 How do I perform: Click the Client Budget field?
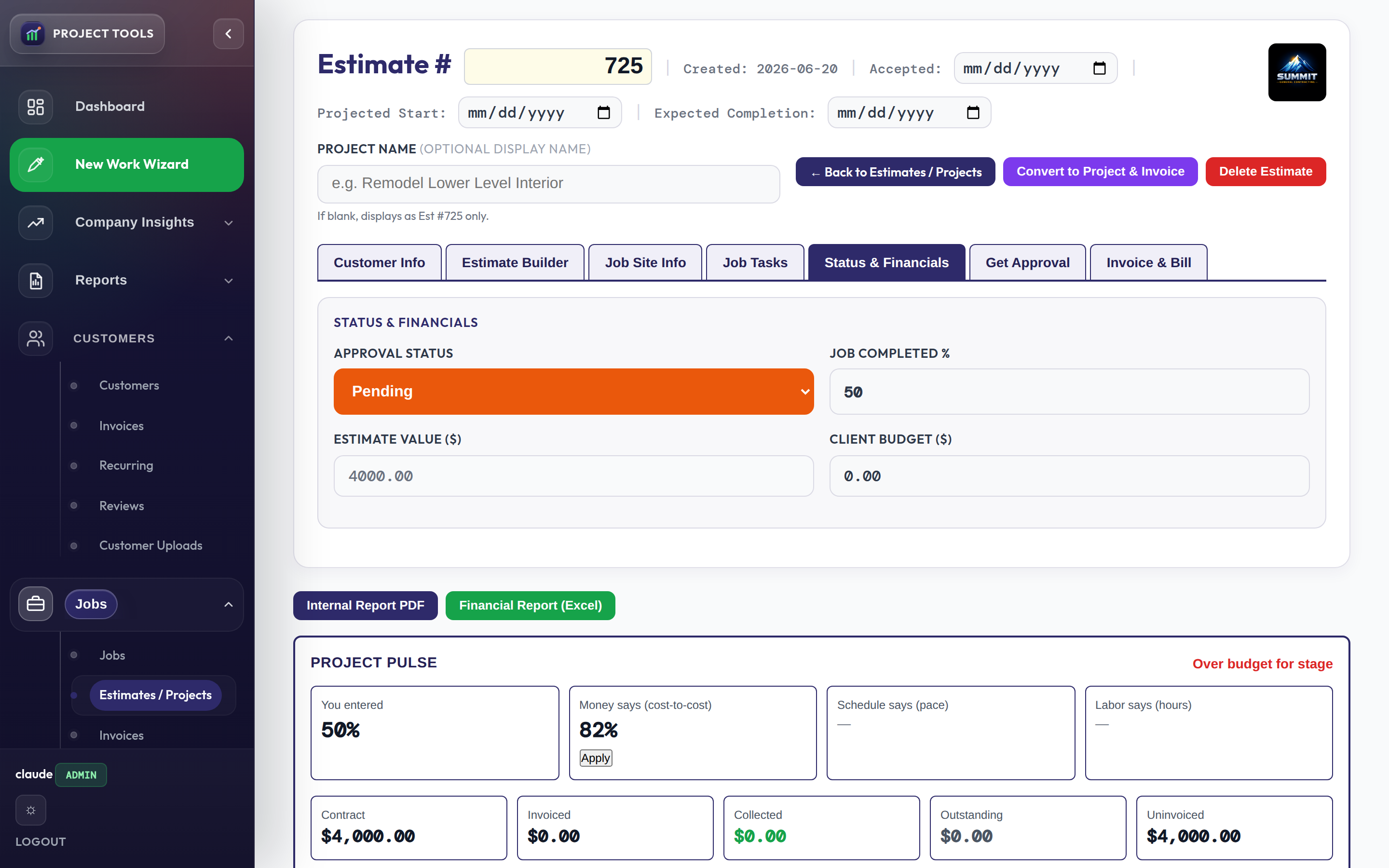[1069, 476]
